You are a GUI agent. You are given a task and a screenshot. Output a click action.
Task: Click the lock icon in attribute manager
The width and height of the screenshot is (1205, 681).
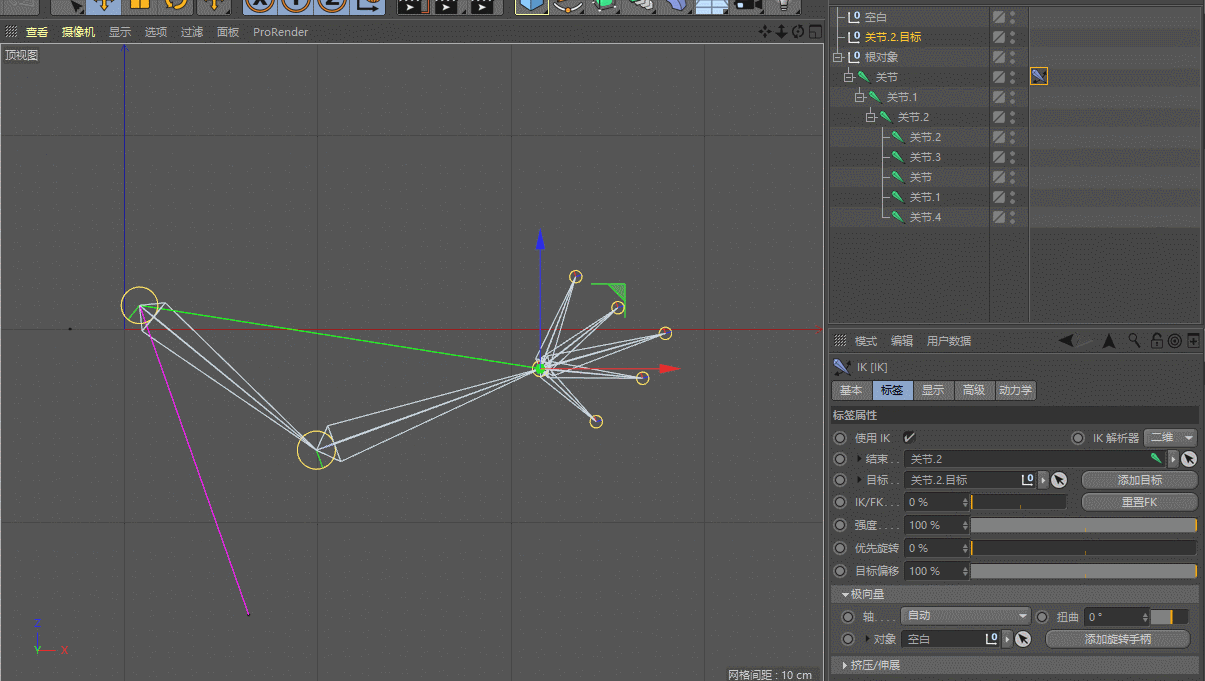click(1156, 341)
